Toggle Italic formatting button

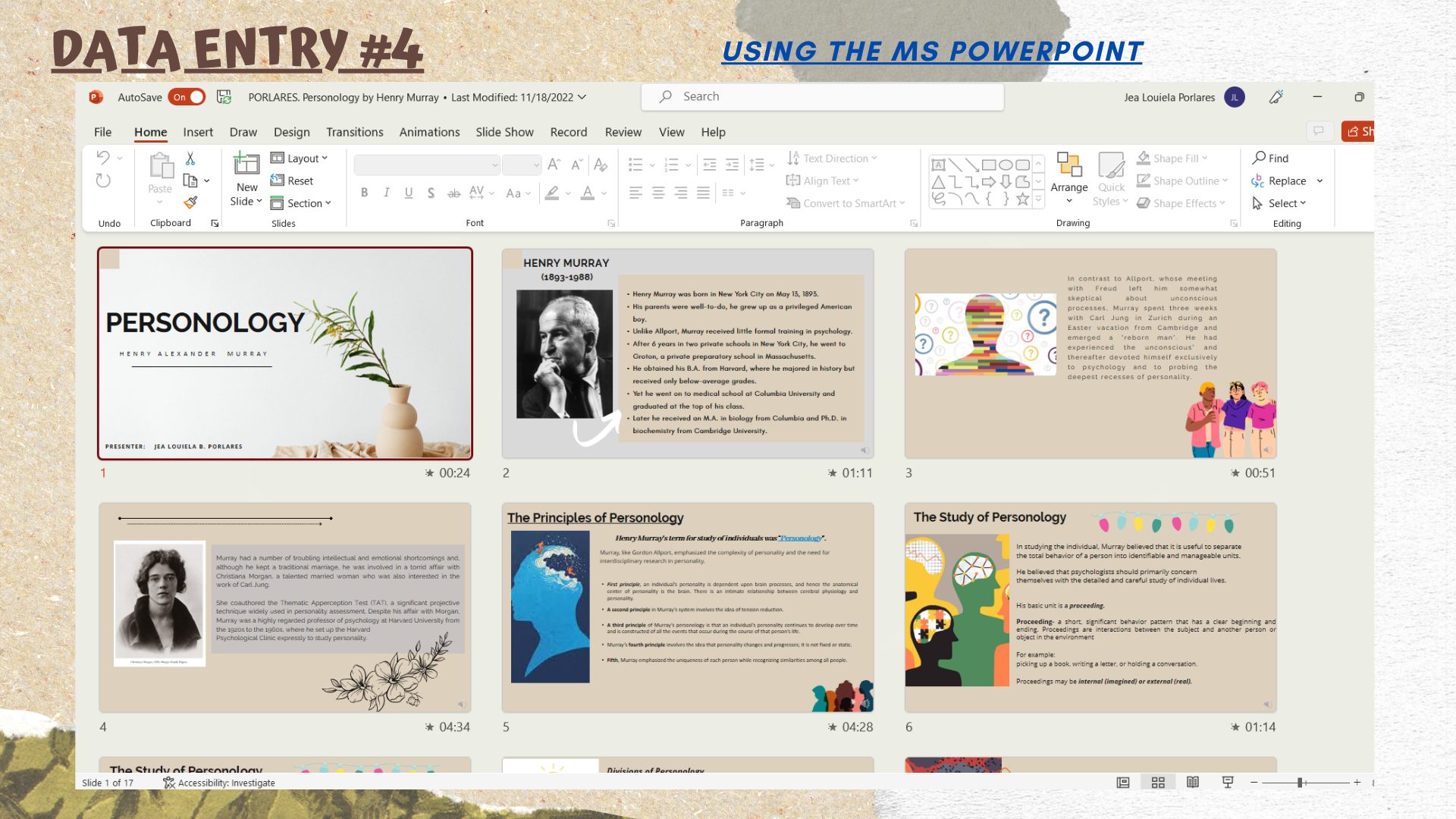coord(387,193)
